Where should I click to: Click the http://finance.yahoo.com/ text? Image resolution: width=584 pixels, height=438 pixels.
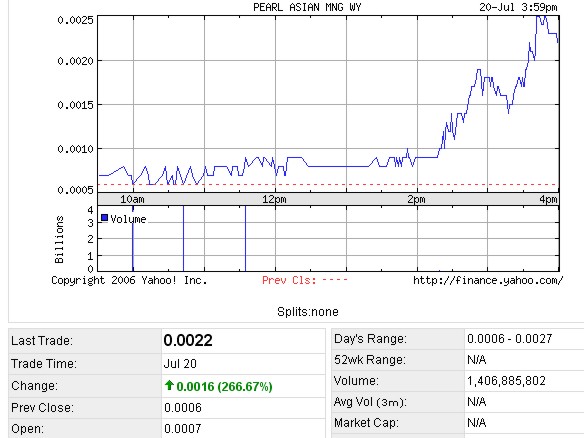coord(488,280)
